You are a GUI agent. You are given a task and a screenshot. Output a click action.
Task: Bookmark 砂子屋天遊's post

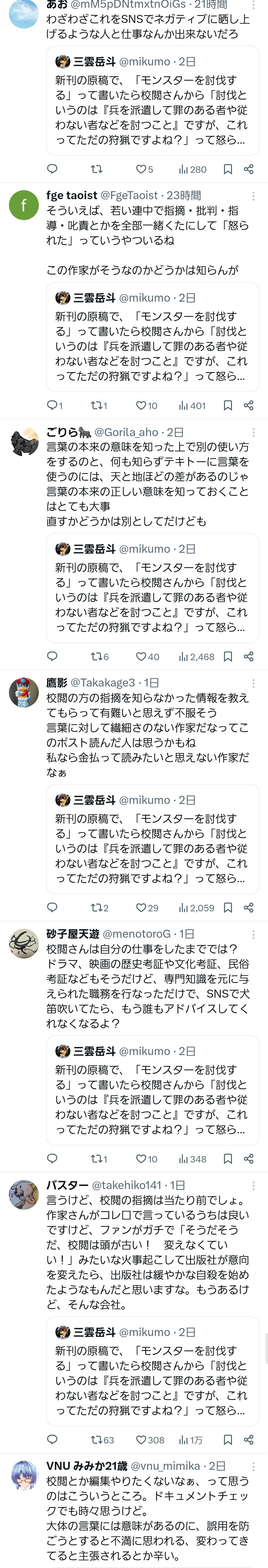tap(228, 1159)
